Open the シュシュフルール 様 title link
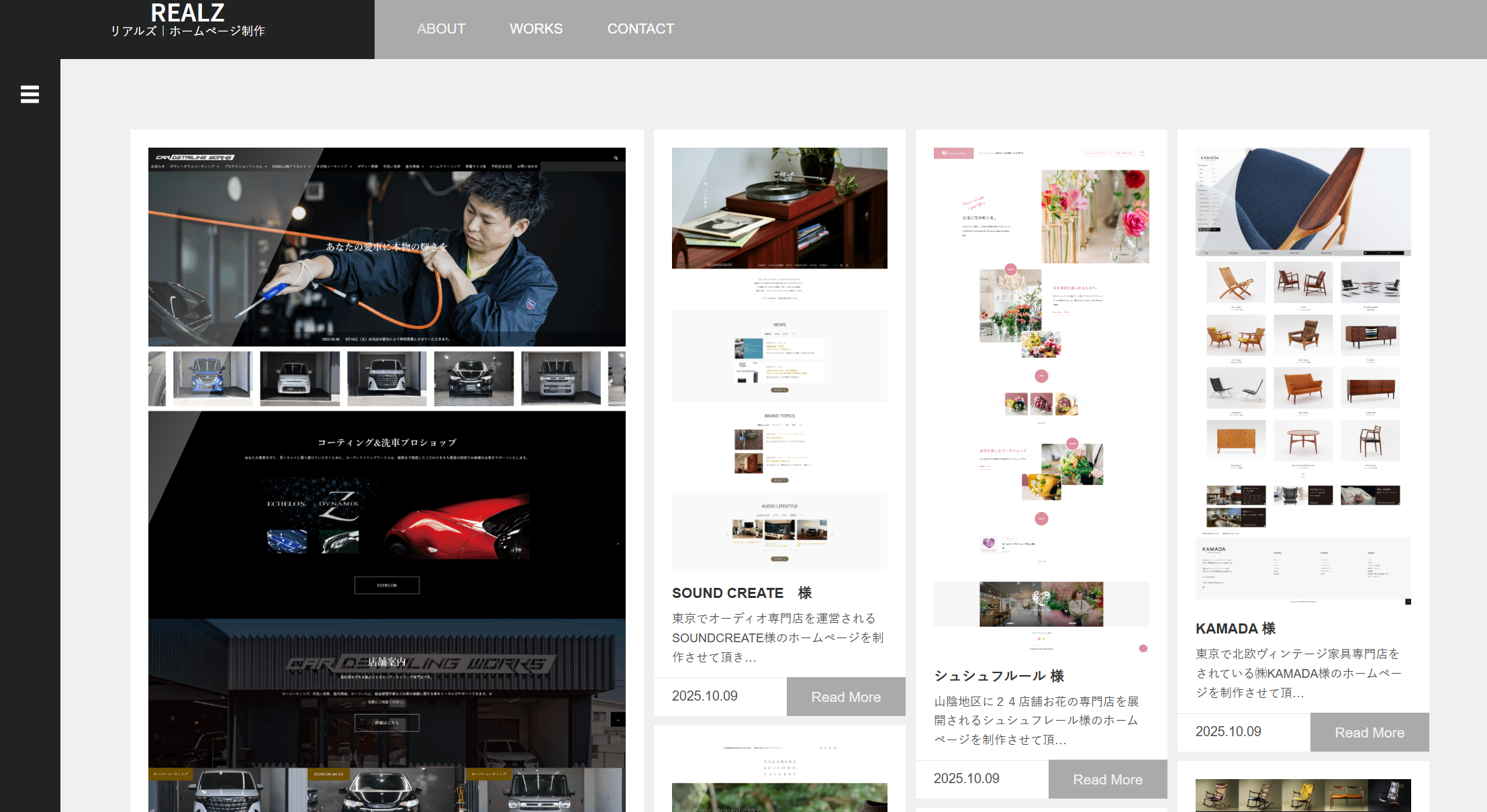Image resolution: width=1487 pixels, height=812 pixels. (998, 676)
